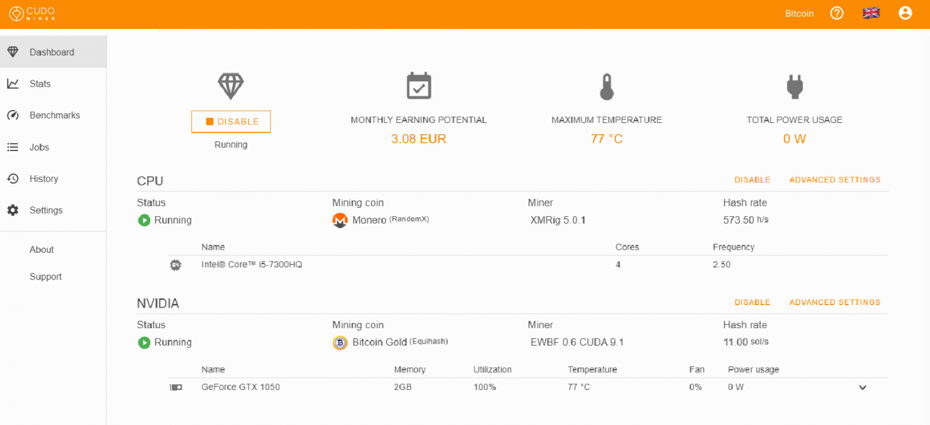
Task: Open NVIDIA Advanced Settings
Action: 835,302
